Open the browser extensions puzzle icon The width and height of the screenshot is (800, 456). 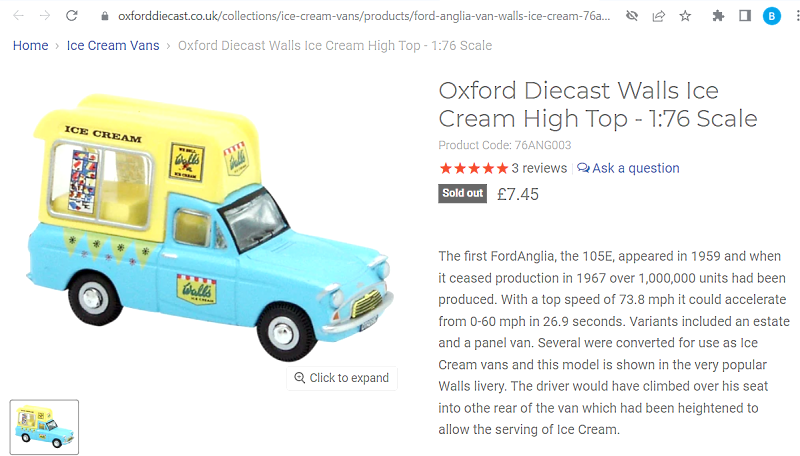718,16
